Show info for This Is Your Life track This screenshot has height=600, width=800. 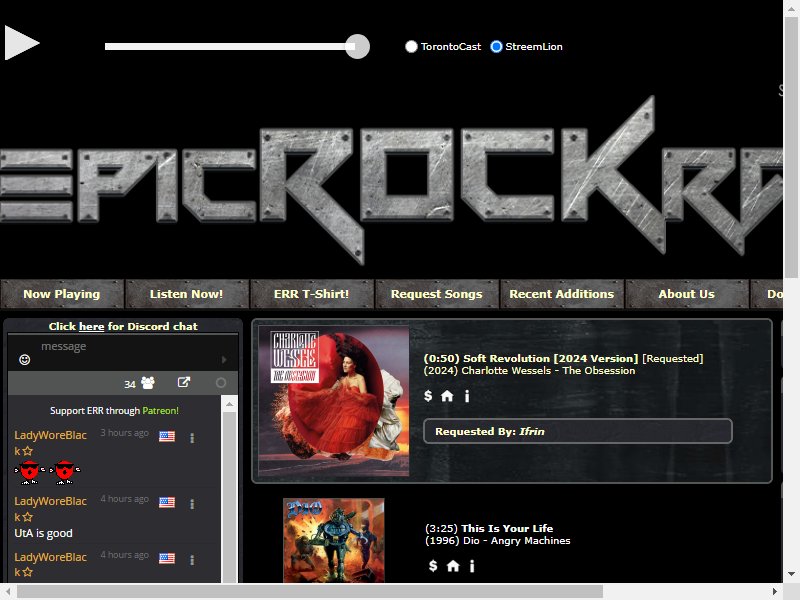472,566
